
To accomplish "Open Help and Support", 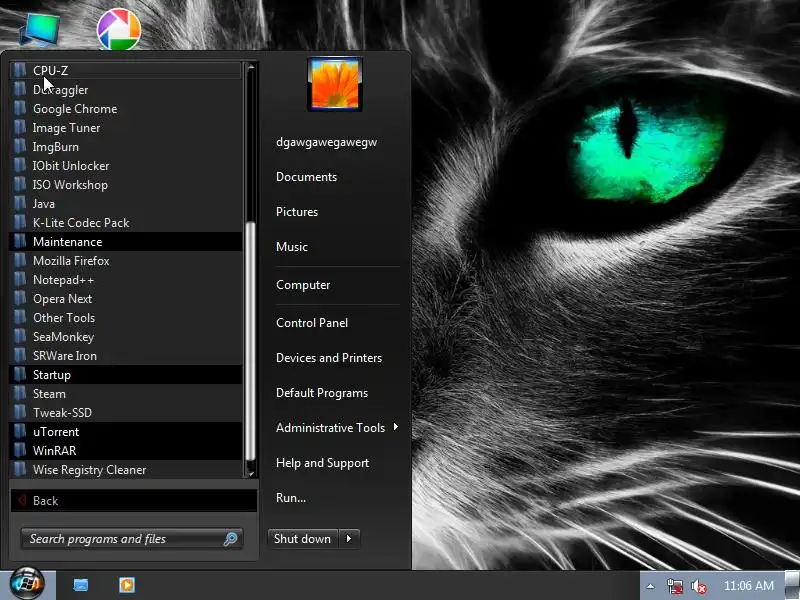I will click(322, 463).
